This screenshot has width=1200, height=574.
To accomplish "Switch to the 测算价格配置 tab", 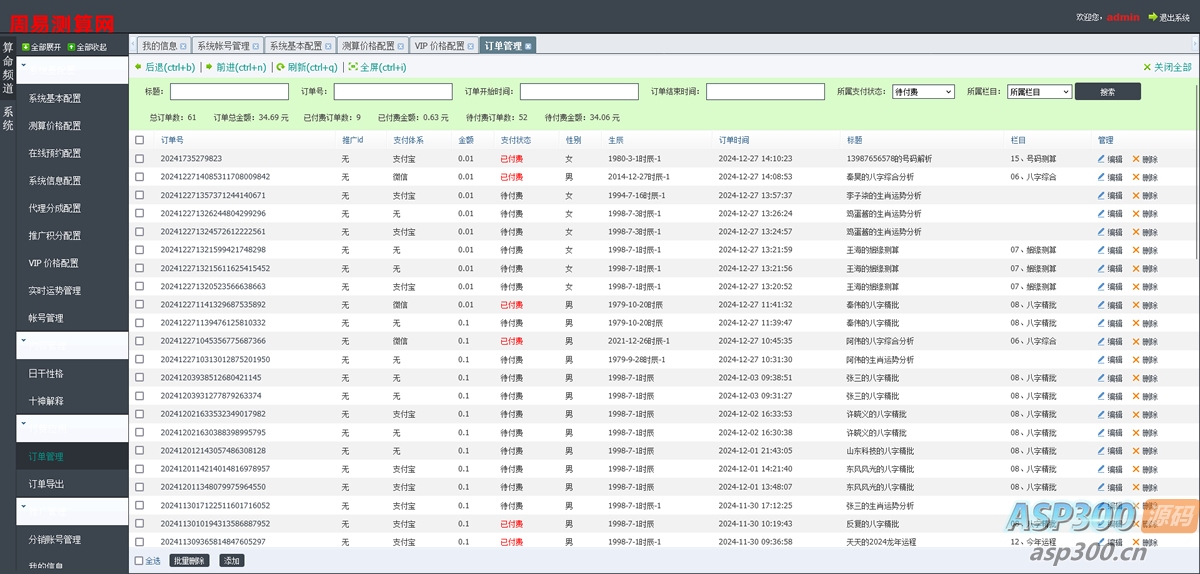I will (367, 46).
